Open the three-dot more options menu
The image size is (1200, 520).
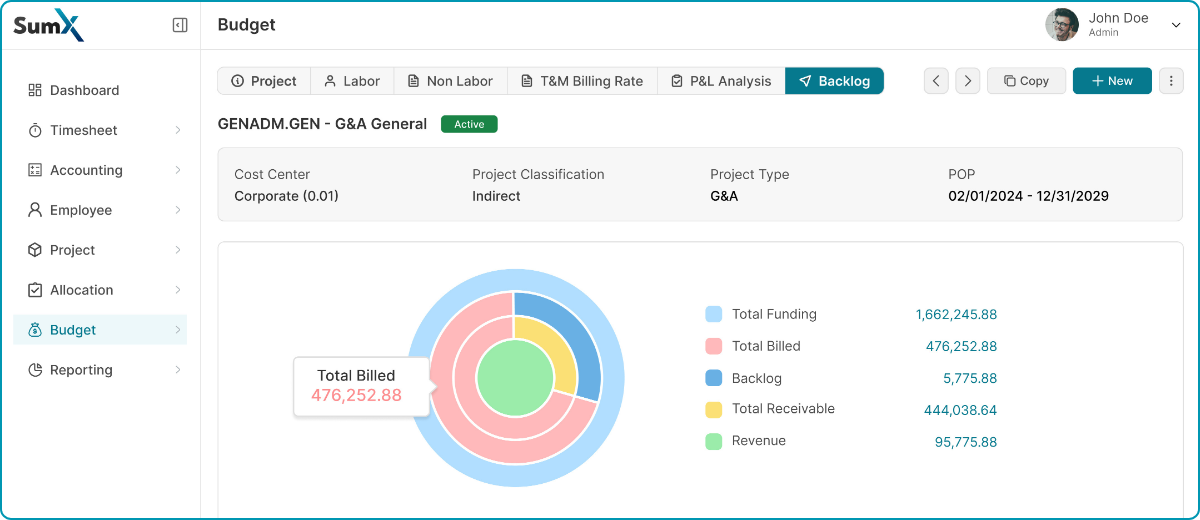tap(1171, 81)
